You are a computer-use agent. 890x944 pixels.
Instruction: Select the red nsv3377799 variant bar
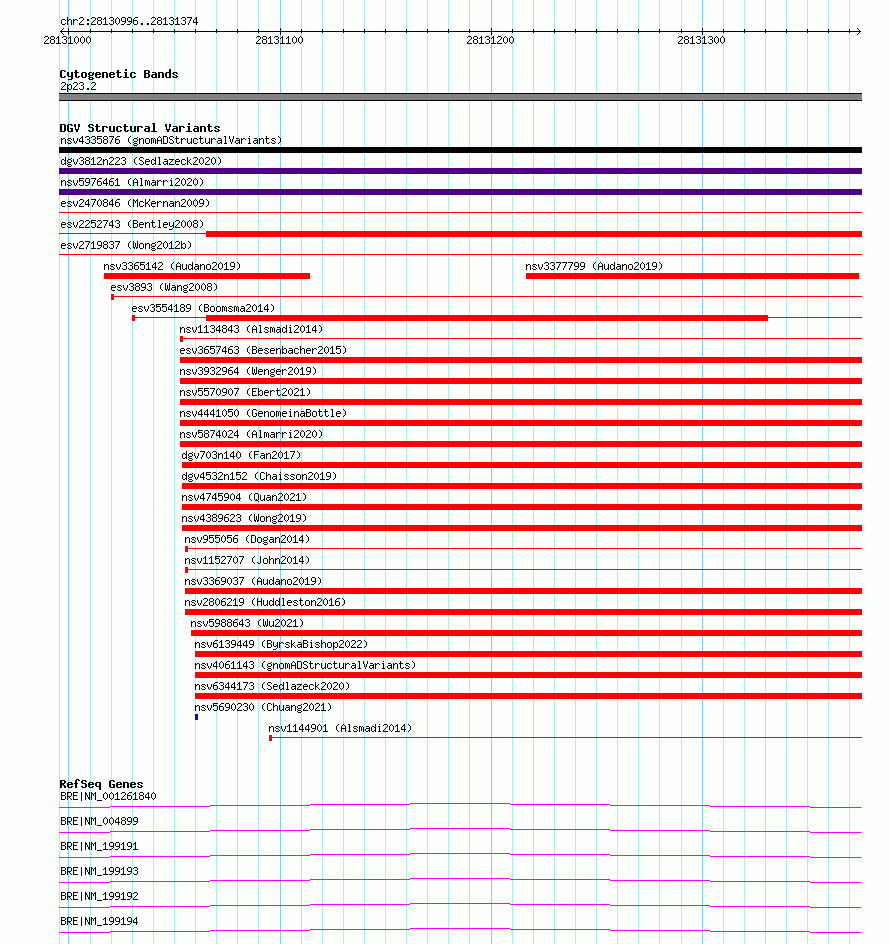click(x=692, y=276)
